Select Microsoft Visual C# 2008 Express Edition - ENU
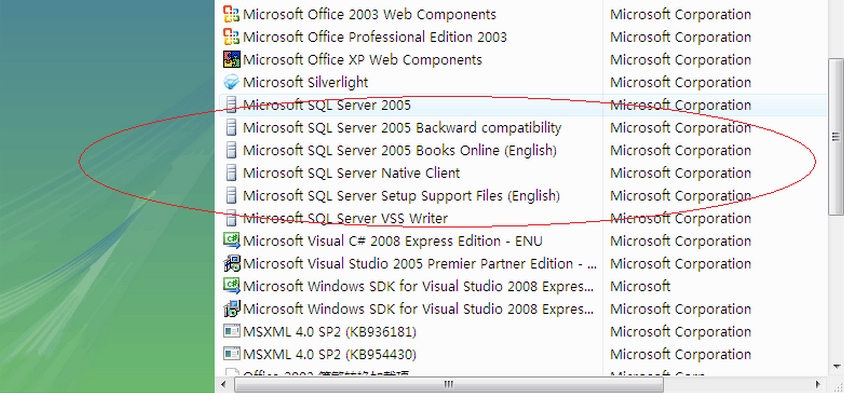This screenshot has height=393, width=844. pos(392,241)
